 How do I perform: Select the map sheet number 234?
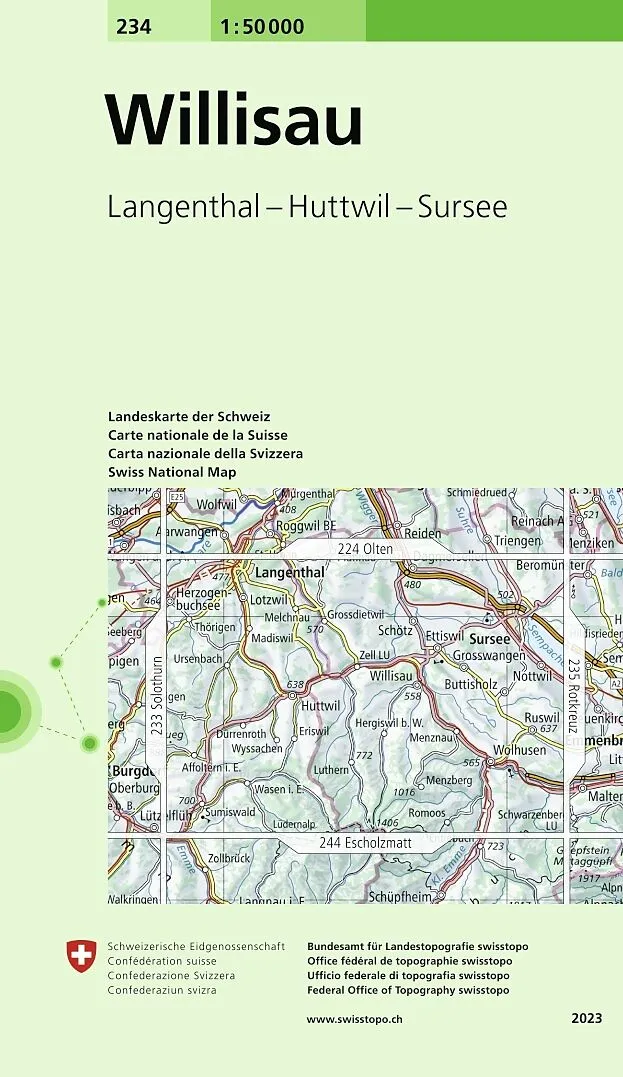coord(134,27)
